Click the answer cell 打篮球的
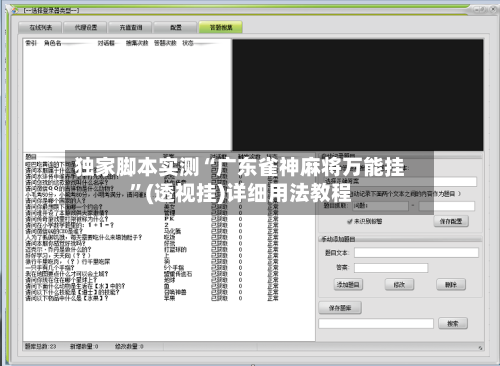 tap(175, 249)
